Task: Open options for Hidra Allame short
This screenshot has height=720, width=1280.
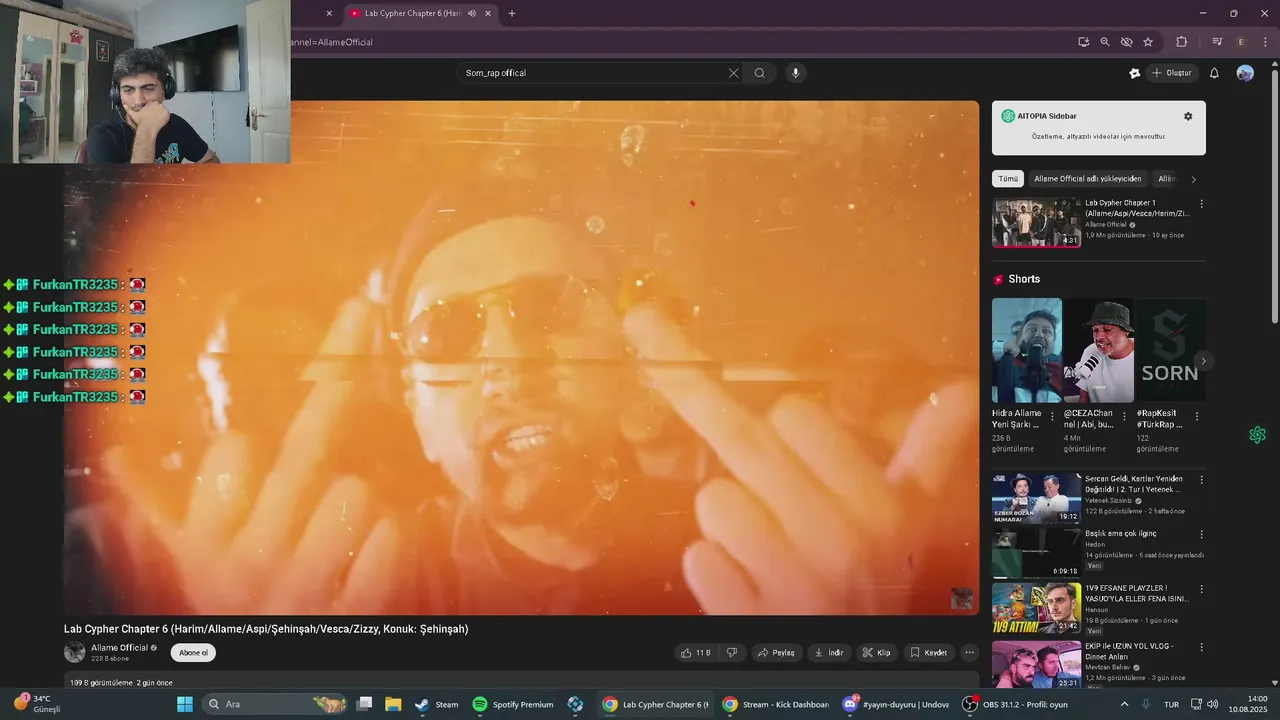Action: 1052,417
